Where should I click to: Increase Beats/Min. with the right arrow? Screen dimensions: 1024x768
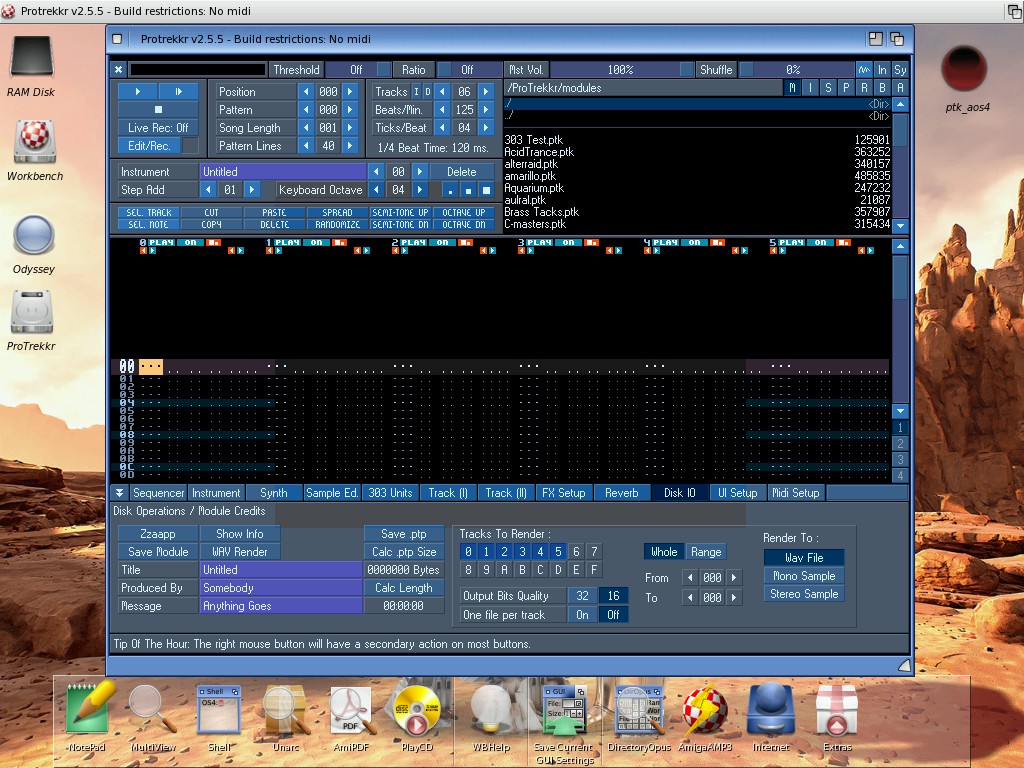[x=486, y=110]
